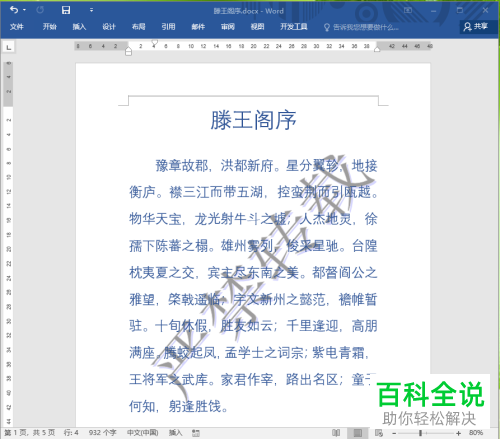Click the macro recording icon in status bar
Screen dimensions: 500x439
196,433
